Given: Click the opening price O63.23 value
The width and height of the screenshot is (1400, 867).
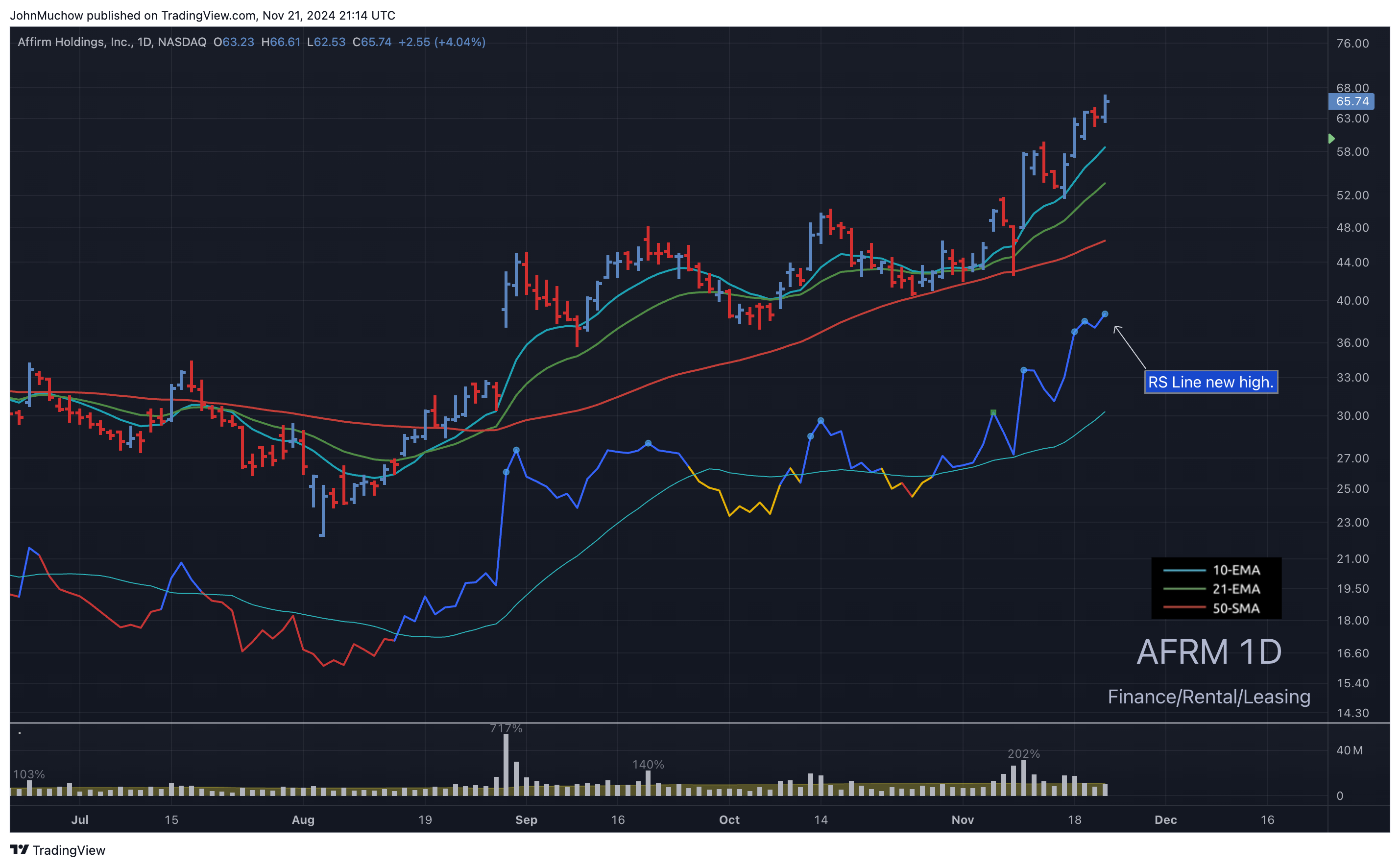Looking at the screenshot, I should pyautogui.click(x=233, y=42).
